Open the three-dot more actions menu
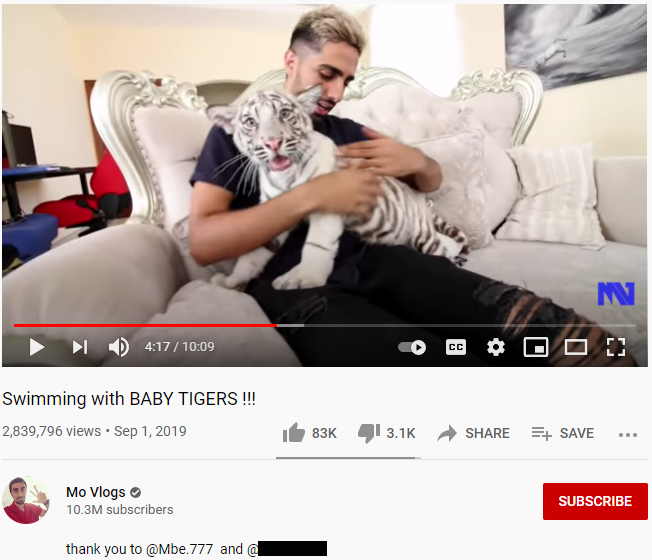 pos(628,435)
